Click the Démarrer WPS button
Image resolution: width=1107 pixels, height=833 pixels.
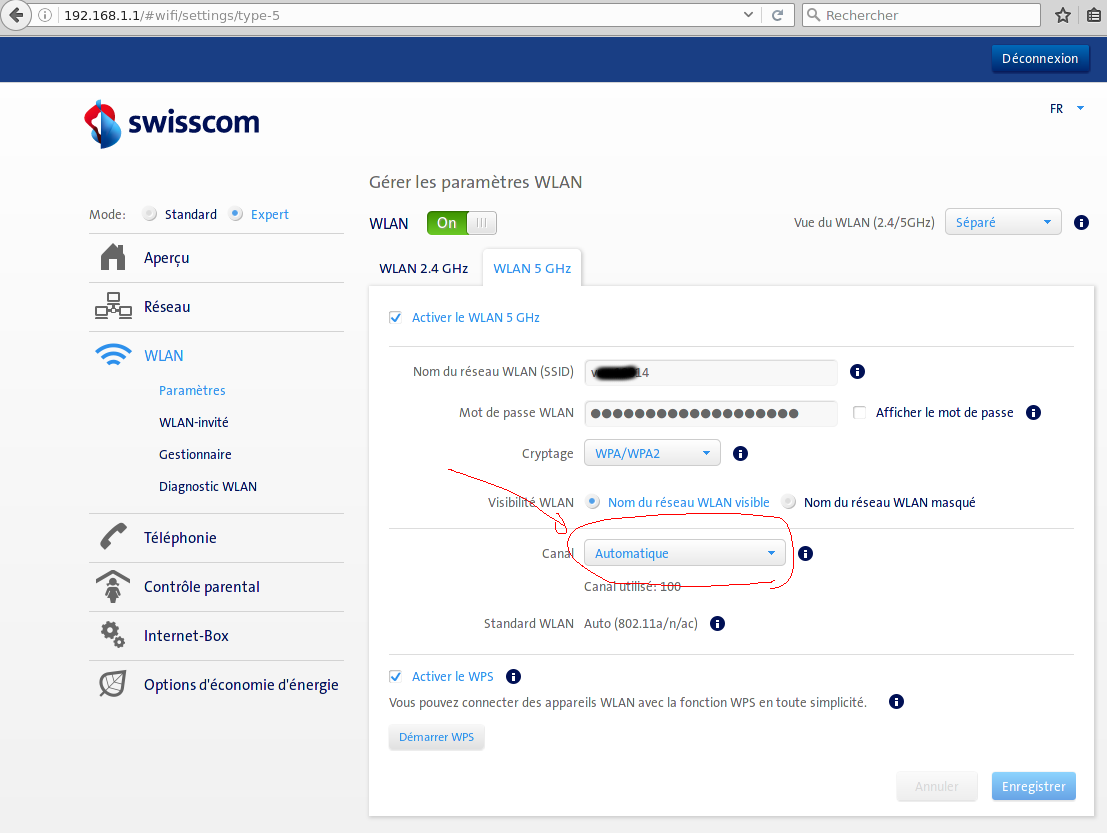(x=436, y=737)
